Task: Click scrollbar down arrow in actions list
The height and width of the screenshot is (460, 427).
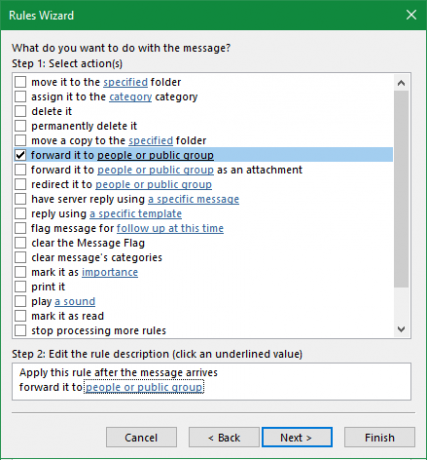Action: [401, 329]
